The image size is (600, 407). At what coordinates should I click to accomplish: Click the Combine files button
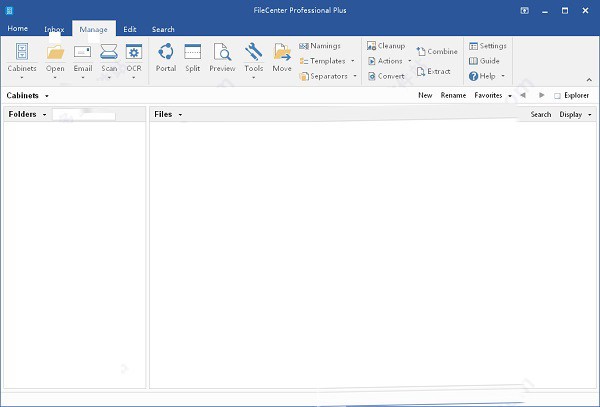tap(437, 52)
